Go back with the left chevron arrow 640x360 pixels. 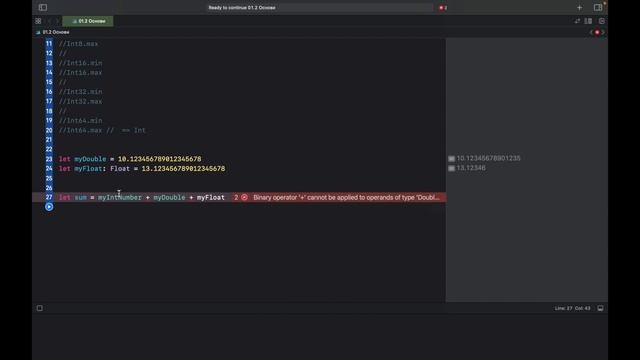(x=49, y=21)
